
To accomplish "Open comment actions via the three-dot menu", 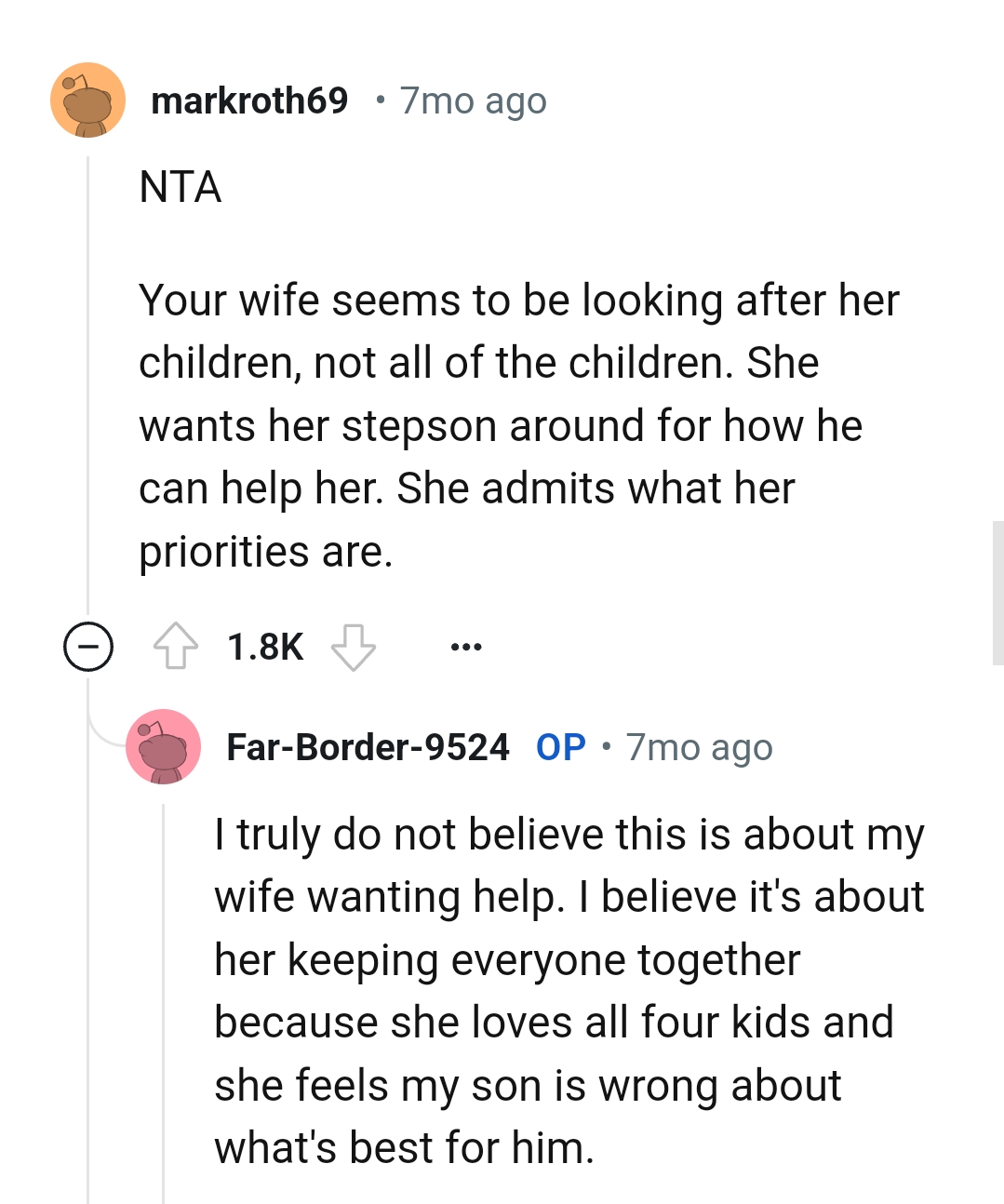I will click(x=465, y=646).
